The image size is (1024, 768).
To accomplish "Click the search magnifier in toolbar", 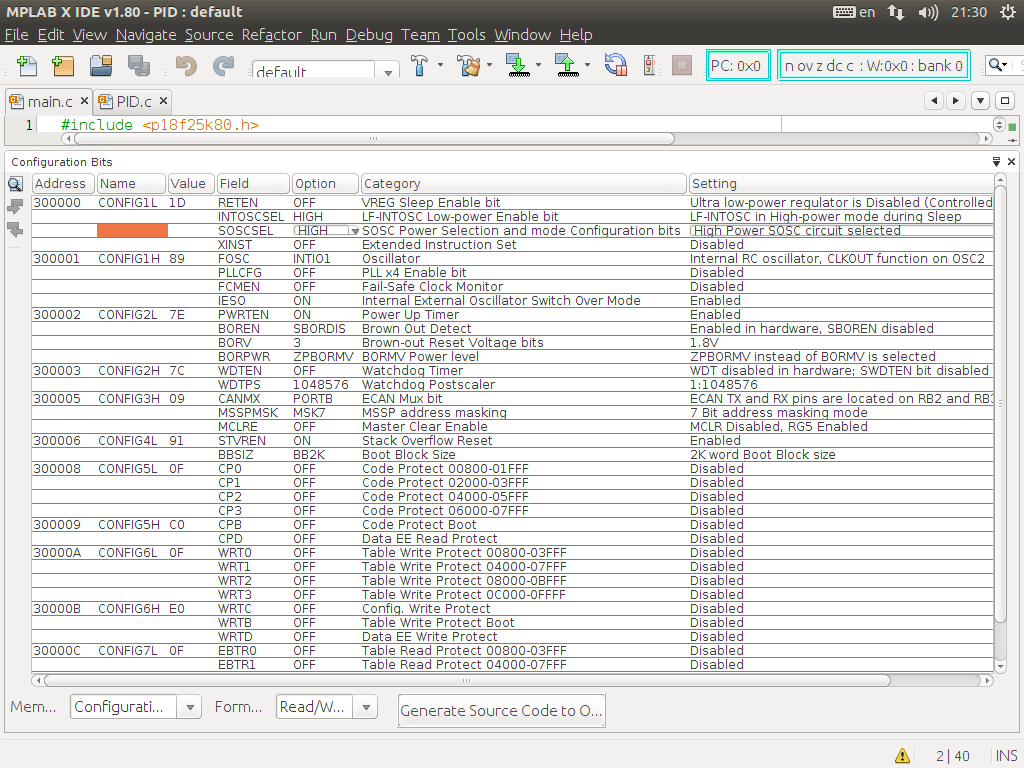I will [995, 65].
